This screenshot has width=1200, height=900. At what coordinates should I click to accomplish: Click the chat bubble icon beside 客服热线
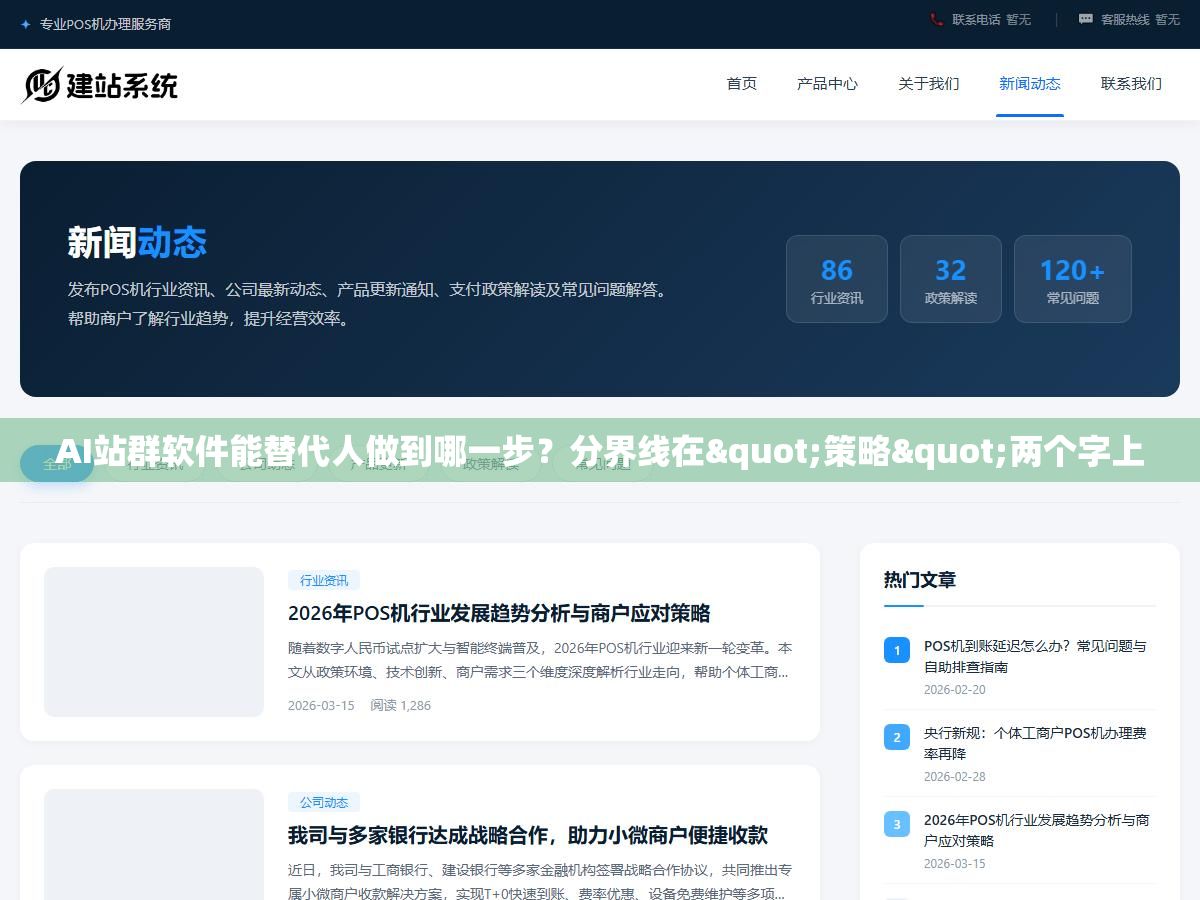(1086, 19)
